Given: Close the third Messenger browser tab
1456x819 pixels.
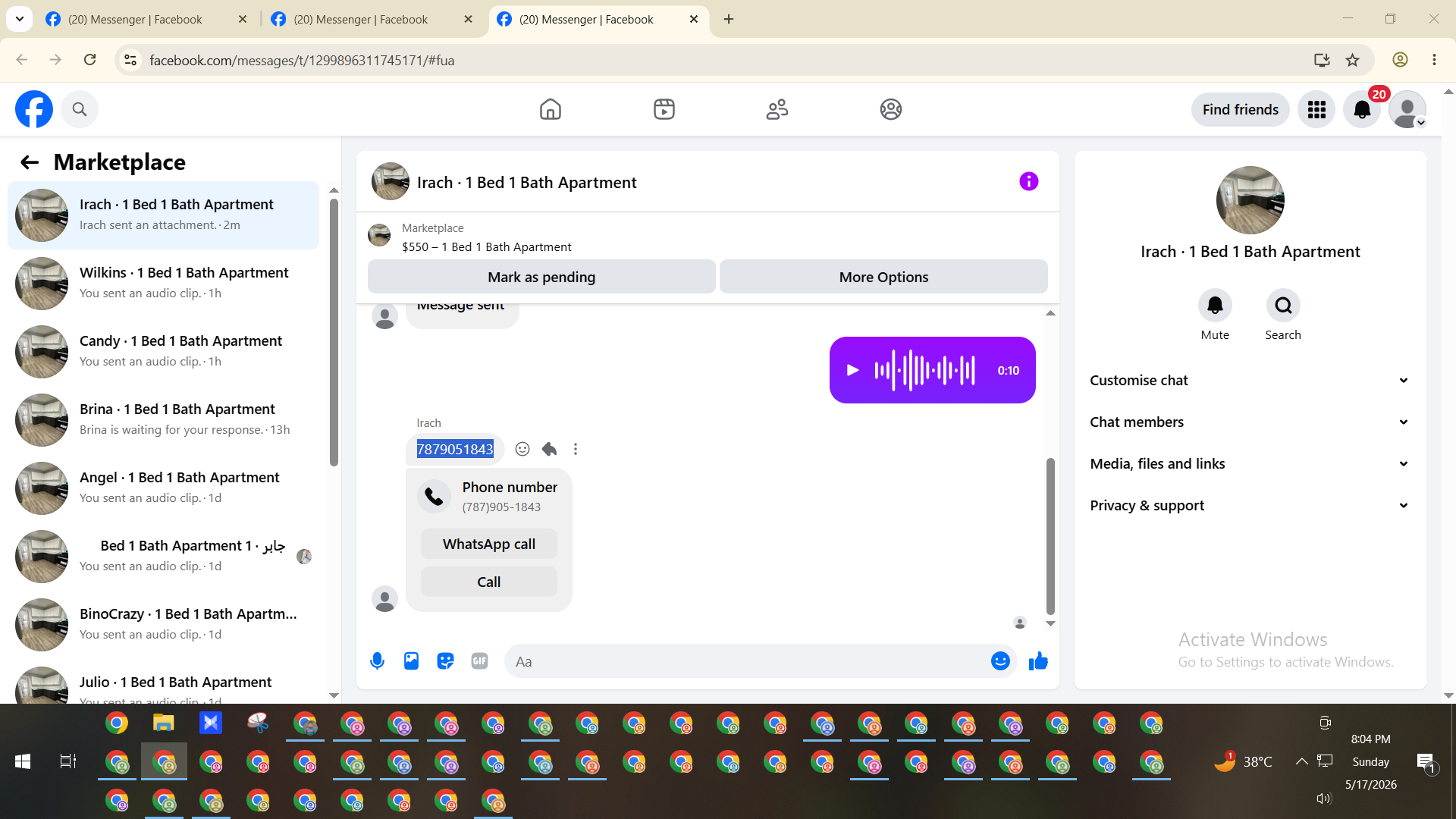Looking at the screenshot, I should pos(694,20).
